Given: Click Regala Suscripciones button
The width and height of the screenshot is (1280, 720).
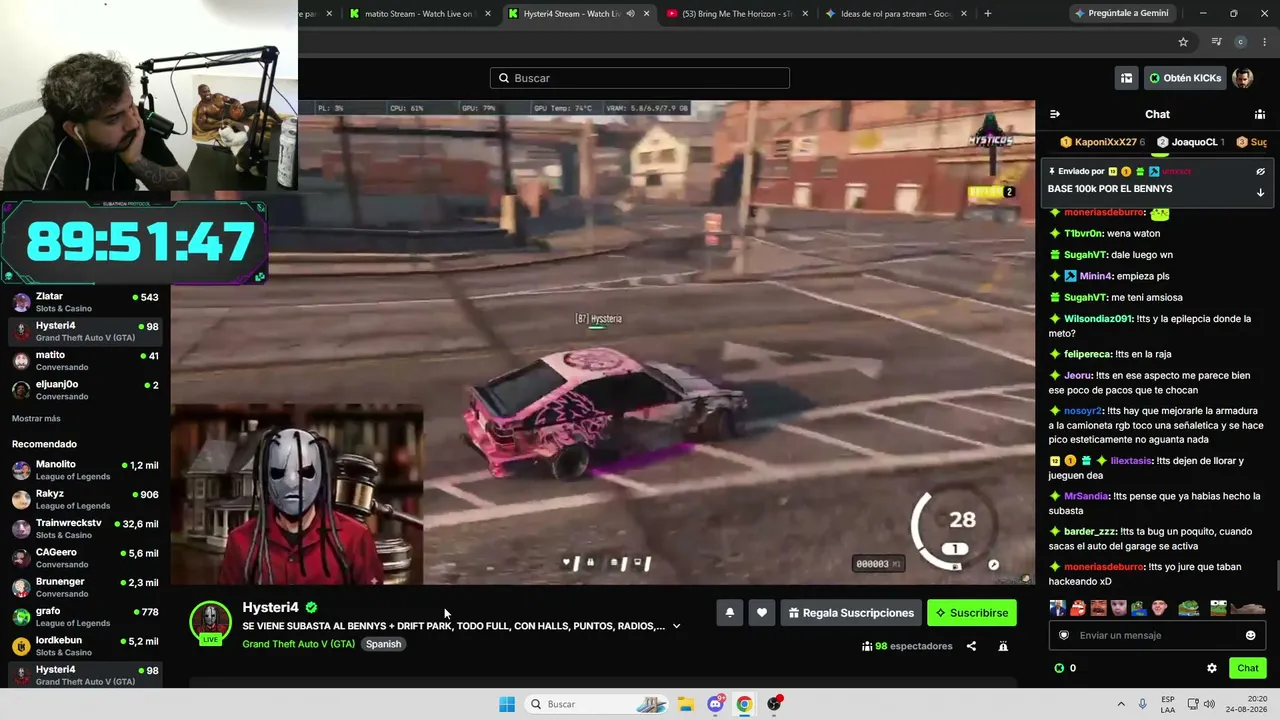Looking at the screenshot, I should click(851, 613).
